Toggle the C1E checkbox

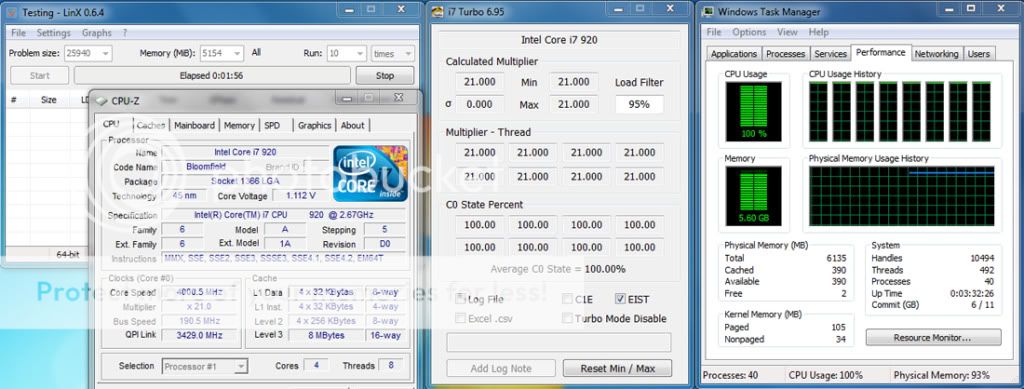pyautogui.click(x=568, y=299)
